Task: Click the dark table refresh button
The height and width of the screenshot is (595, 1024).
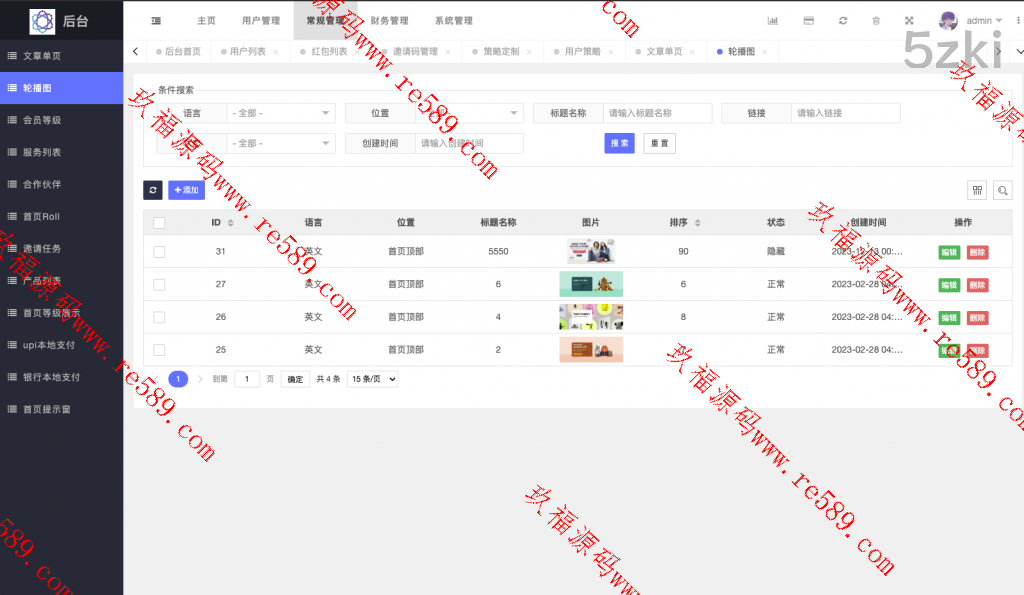Action: click(153, 190)
